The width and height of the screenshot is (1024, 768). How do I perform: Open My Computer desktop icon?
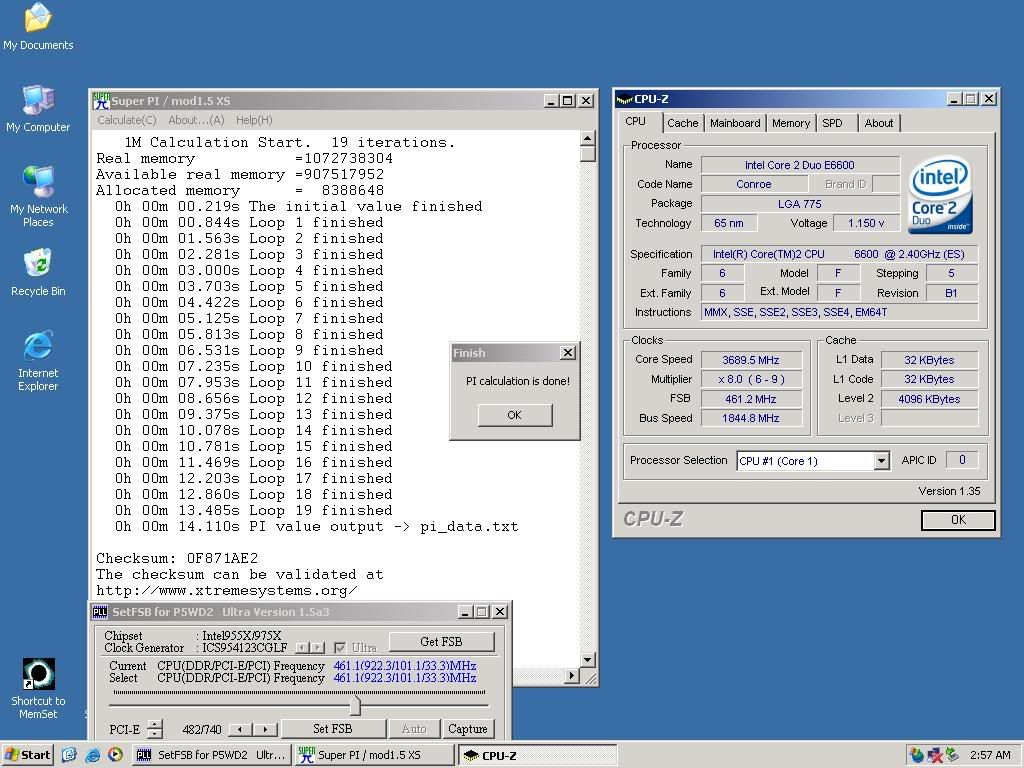pyautogui.click(x=38, y=101)
